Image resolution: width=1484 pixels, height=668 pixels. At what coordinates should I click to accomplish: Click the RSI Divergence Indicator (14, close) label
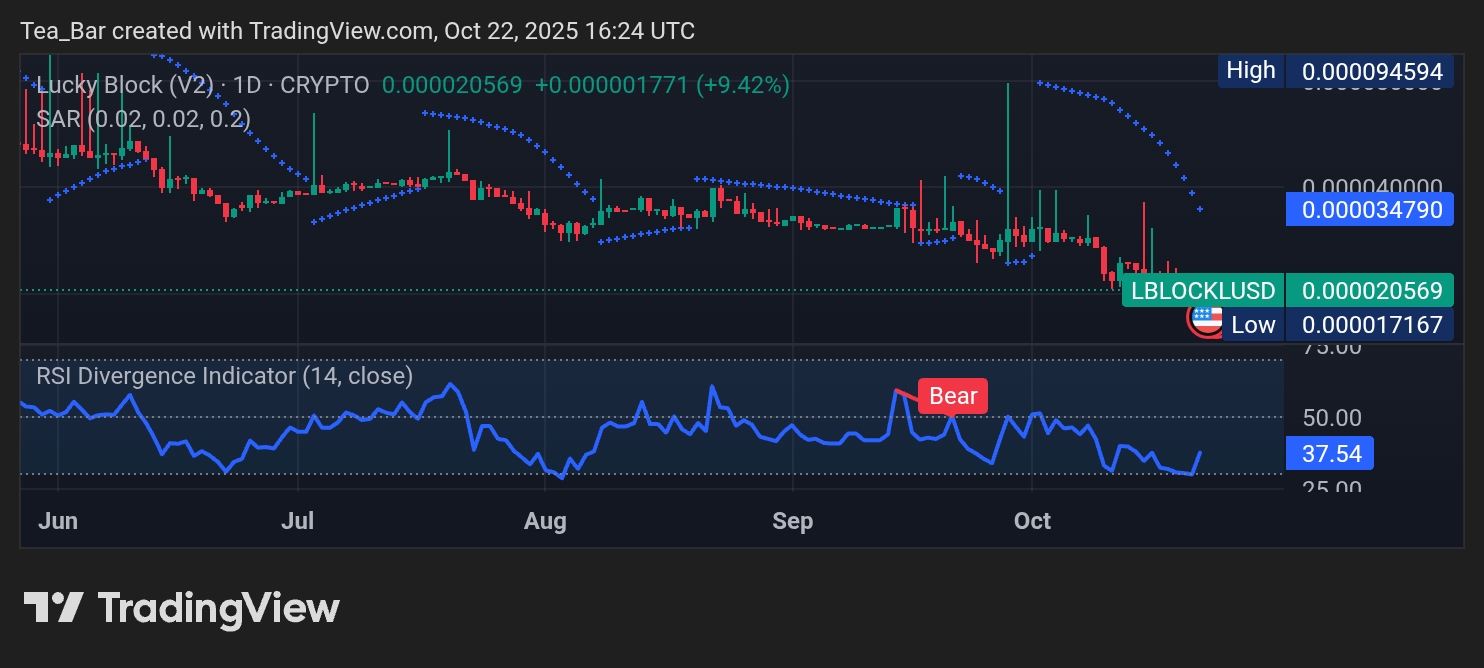225,376
